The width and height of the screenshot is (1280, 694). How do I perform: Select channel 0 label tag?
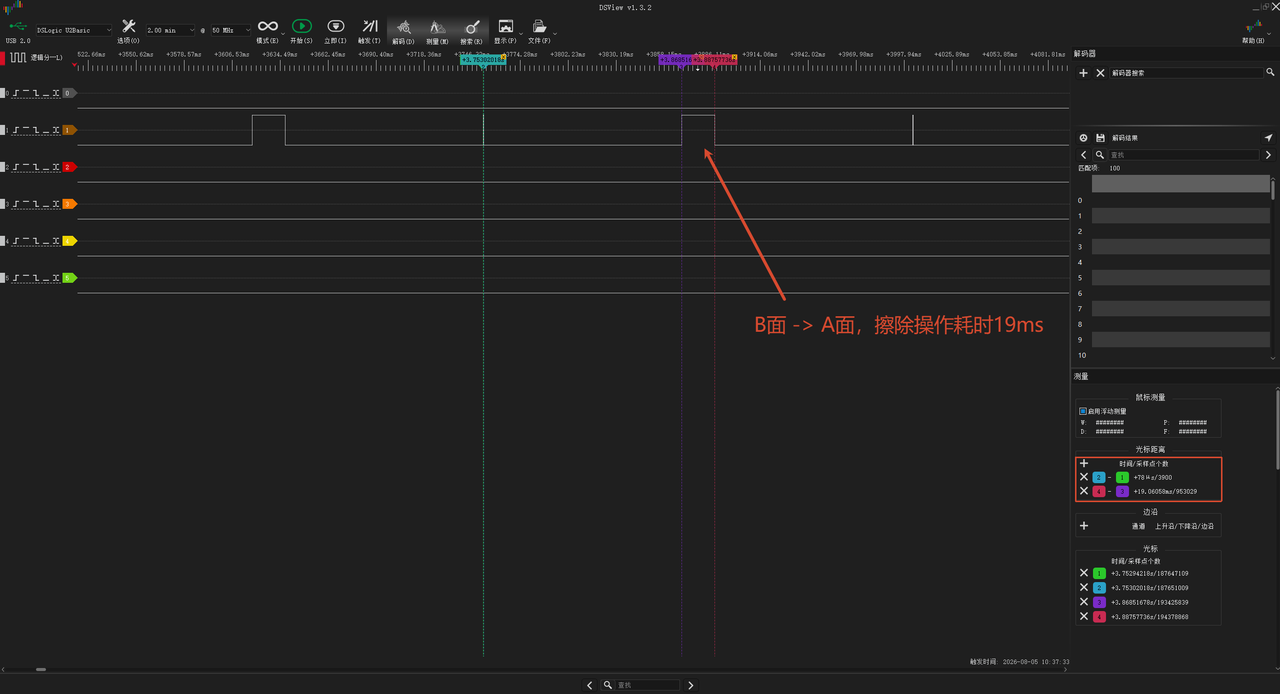pyautogui.click(x=69, y=93)
